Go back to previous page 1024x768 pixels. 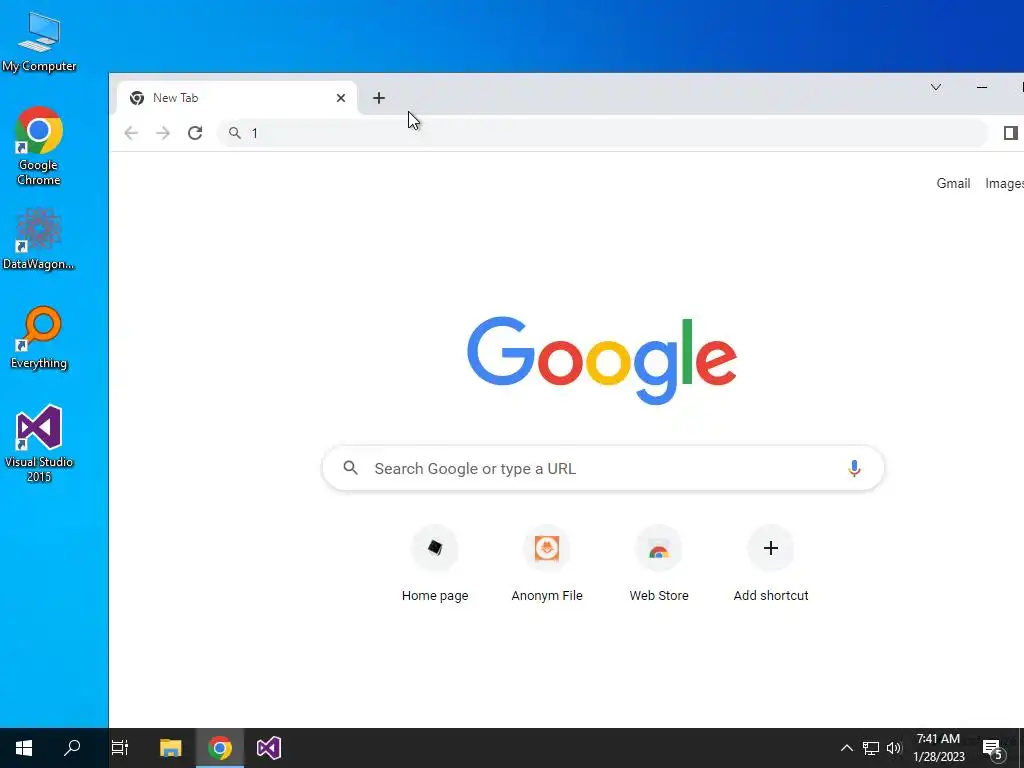131,133
